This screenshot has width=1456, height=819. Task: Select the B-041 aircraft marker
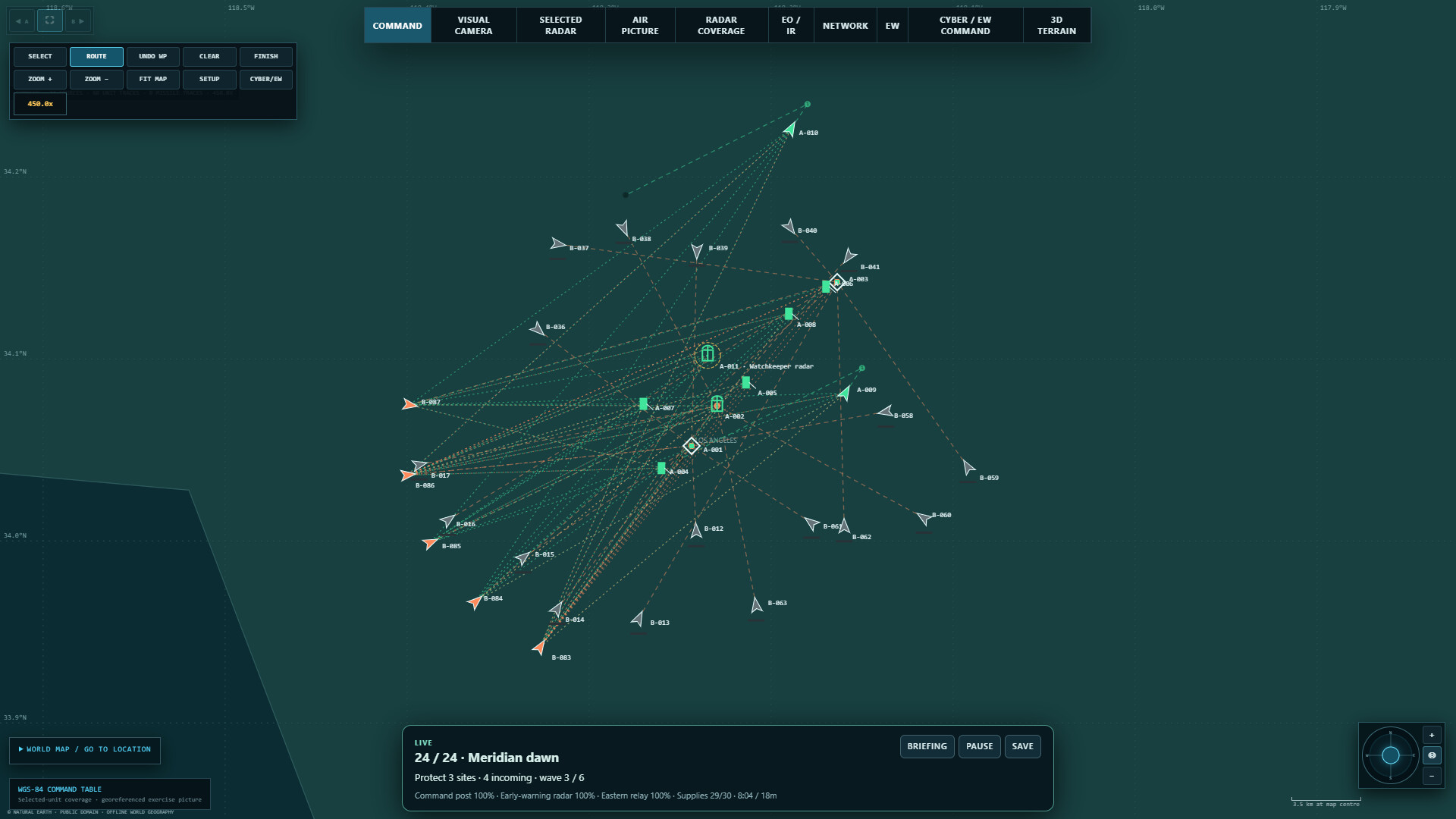(849, 256)
